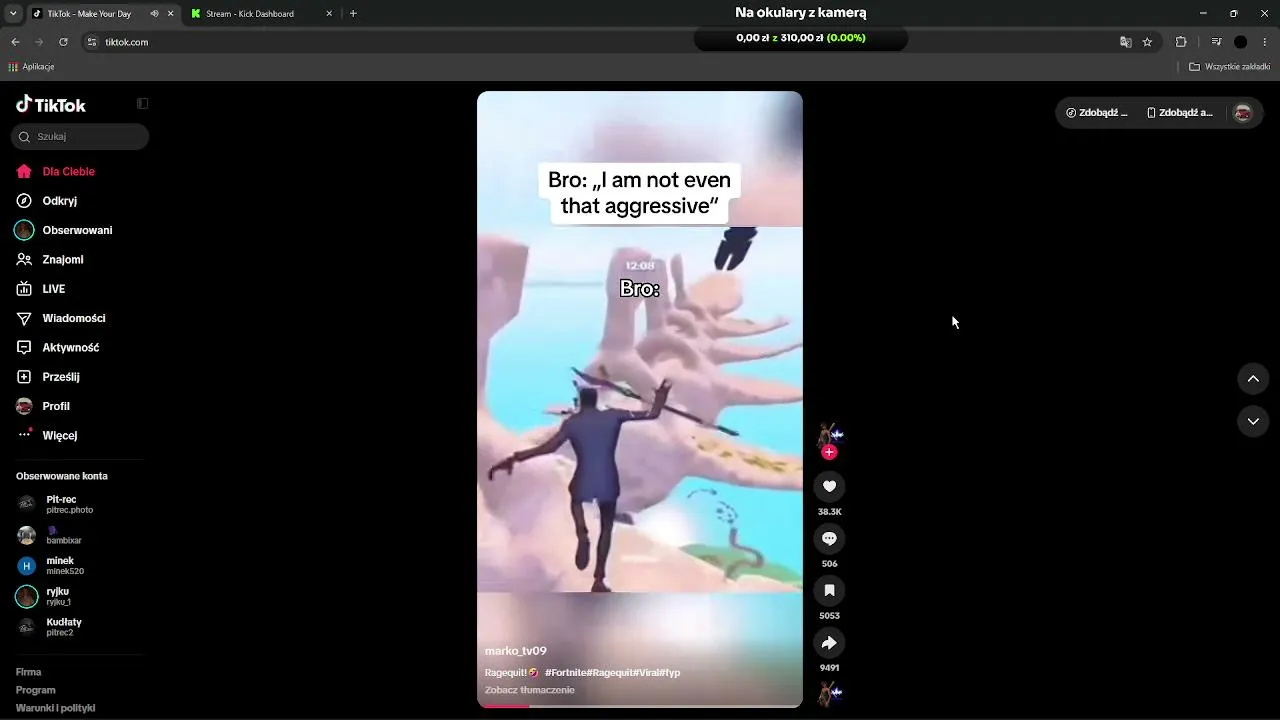This screenshot has height=720, width=1280.
Task: Open the Znajomi friends page
Action: point(50,260)
